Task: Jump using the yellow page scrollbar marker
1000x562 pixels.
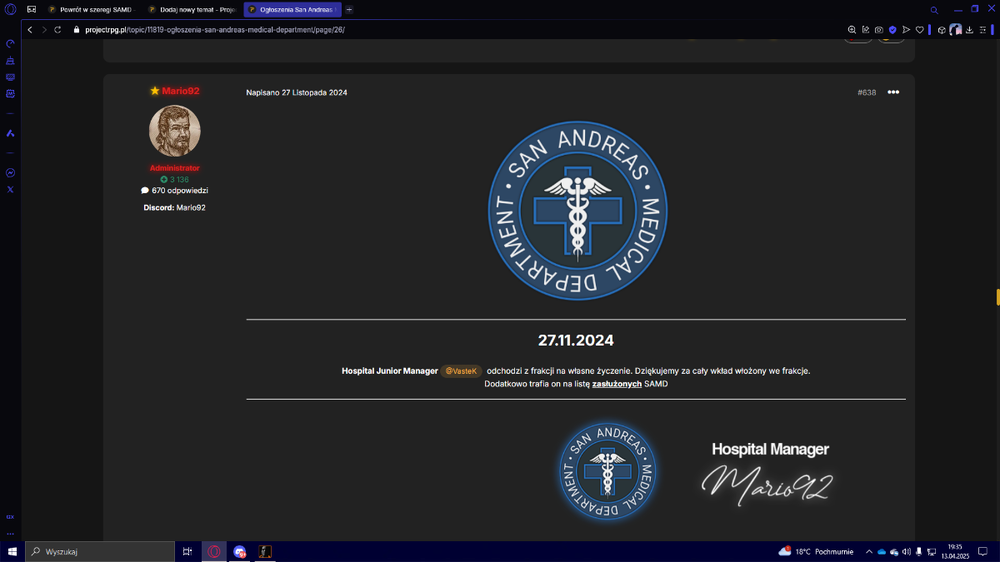Action: point(997,297)
